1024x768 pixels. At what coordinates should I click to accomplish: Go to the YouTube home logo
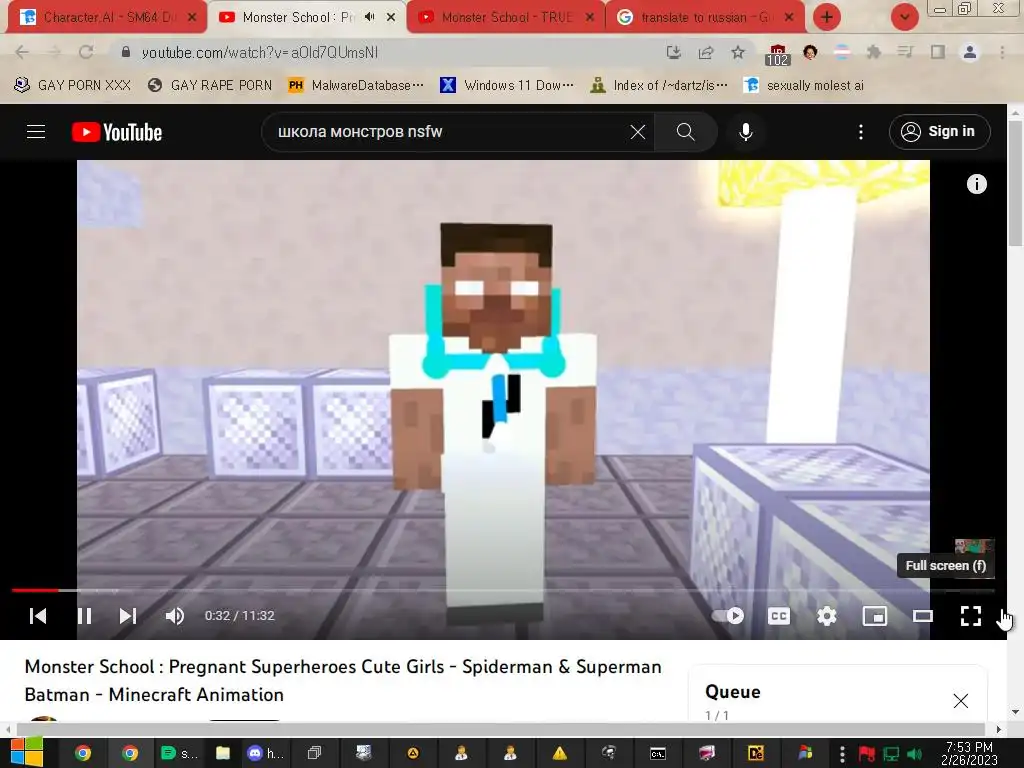pyautogui.click(x=117, y=132)
